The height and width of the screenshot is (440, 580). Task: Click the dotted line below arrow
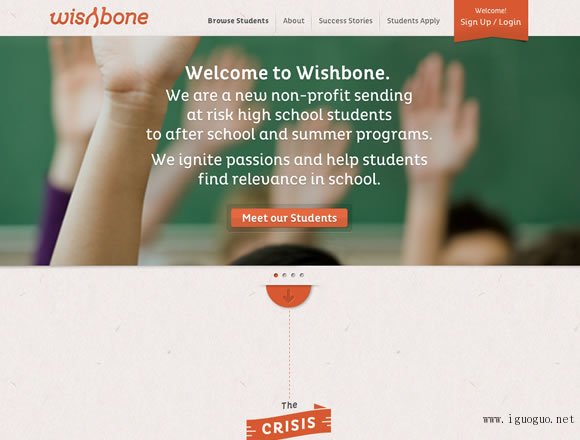(289, 354)
